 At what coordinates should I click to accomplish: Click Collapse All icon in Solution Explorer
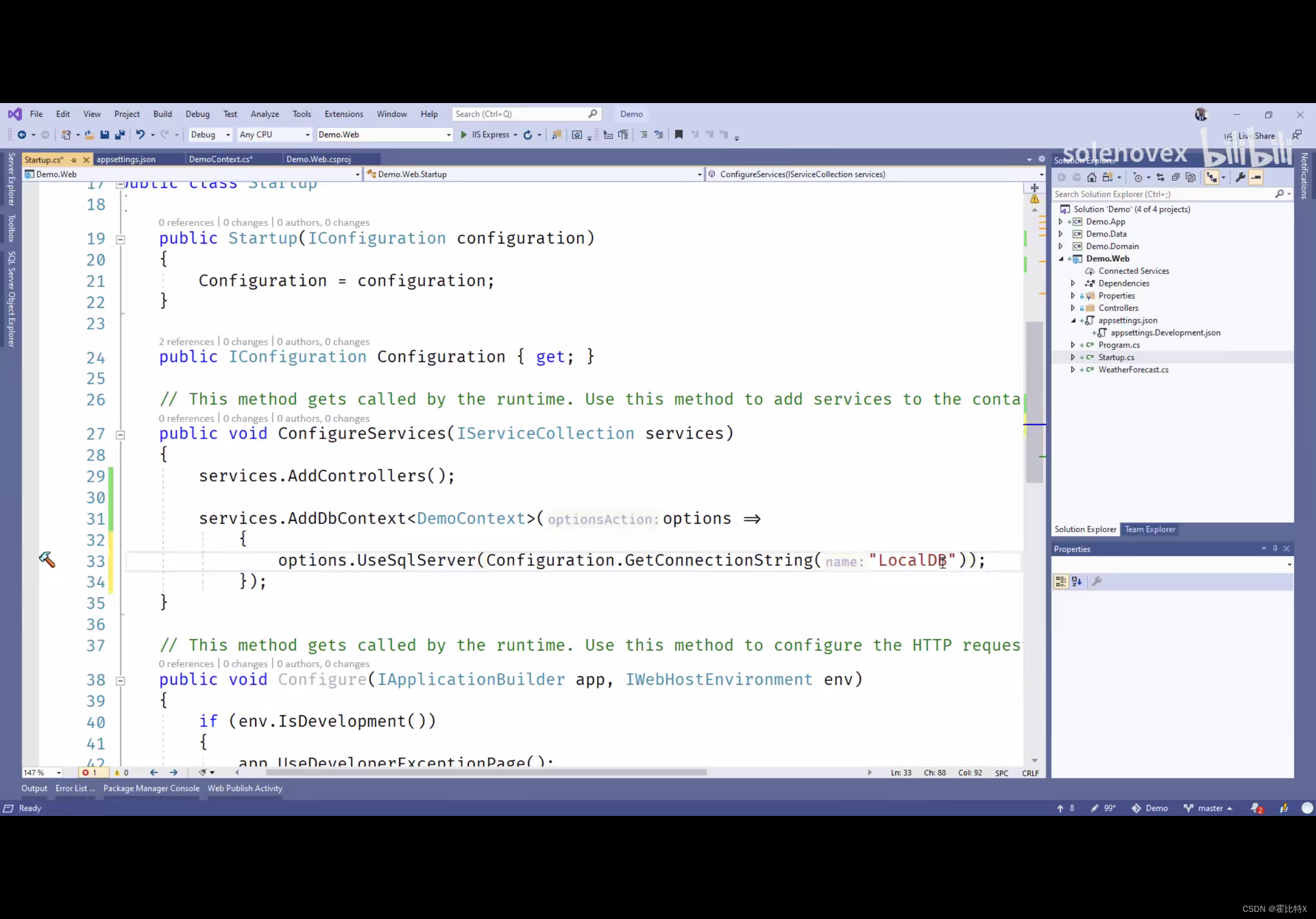click(x=1175, y=177)
